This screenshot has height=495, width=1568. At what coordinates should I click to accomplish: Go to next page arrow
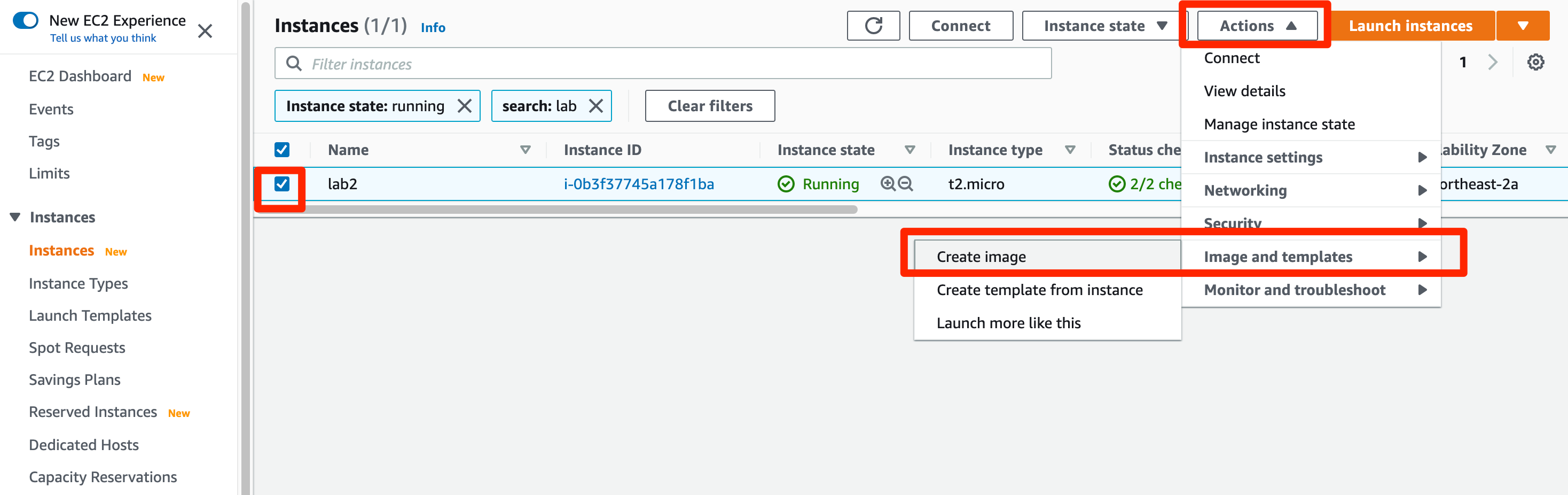(1493, 62)
